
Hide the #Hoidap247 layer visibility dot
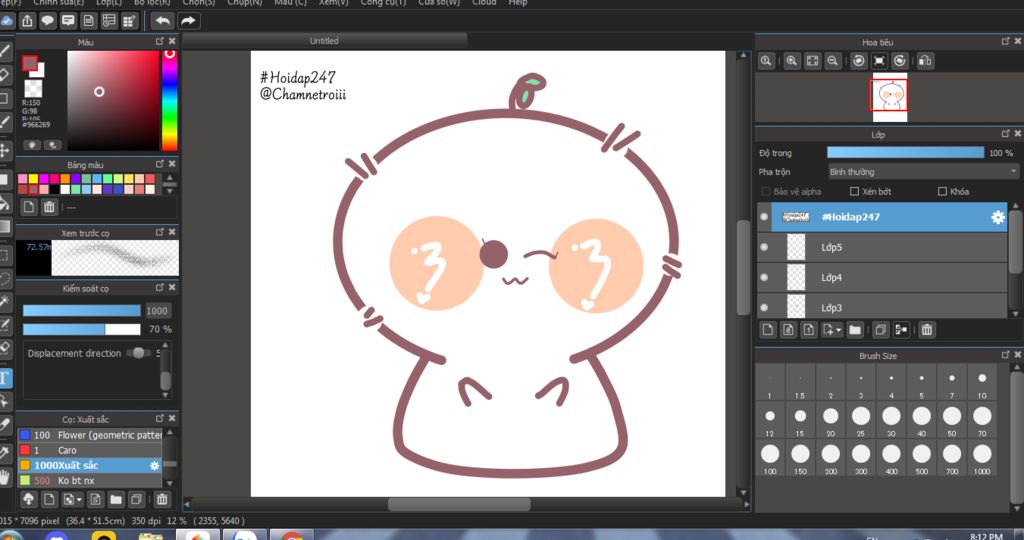(x=764, y=217)
